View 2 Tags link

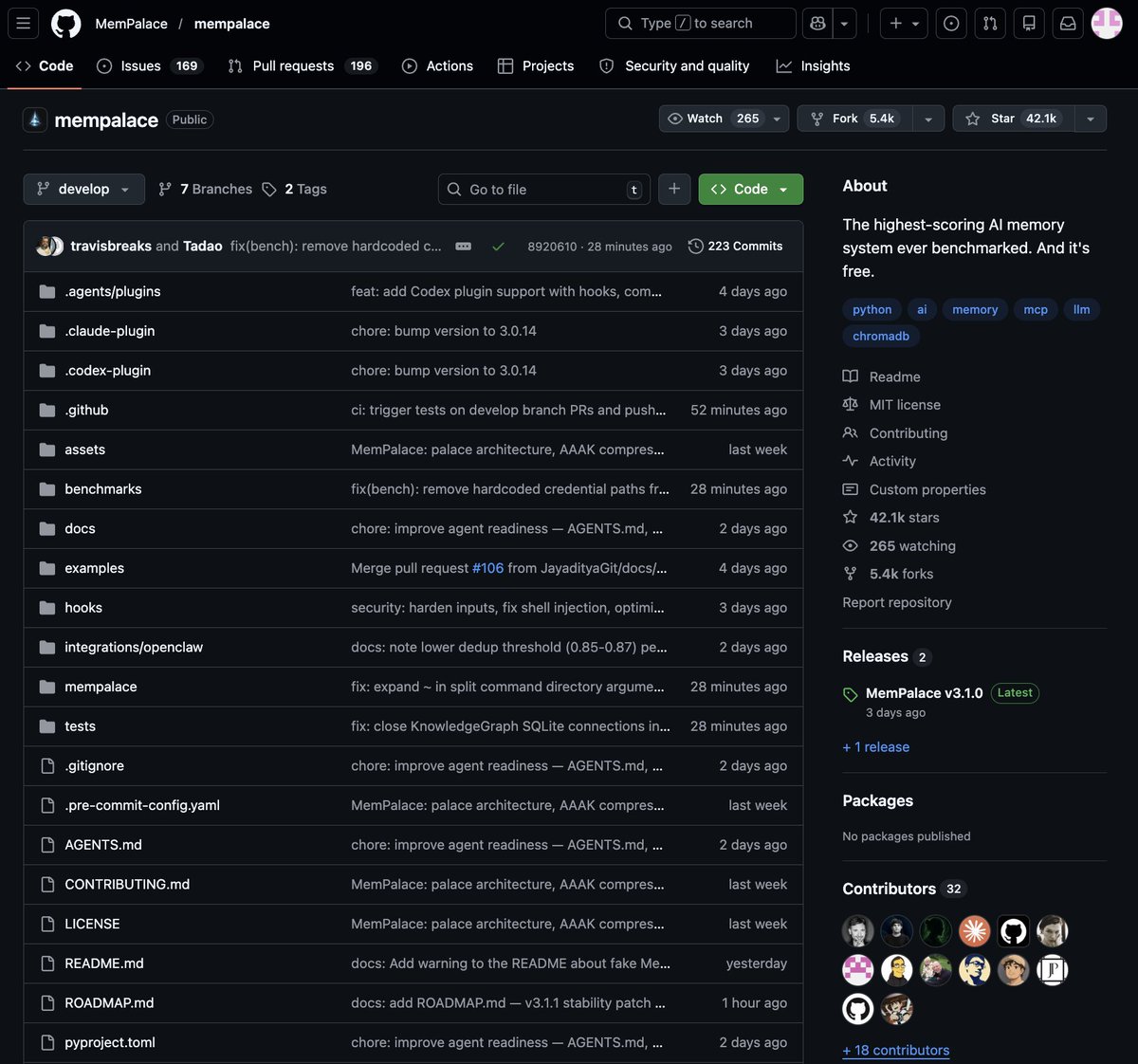[x=295, y=189]
